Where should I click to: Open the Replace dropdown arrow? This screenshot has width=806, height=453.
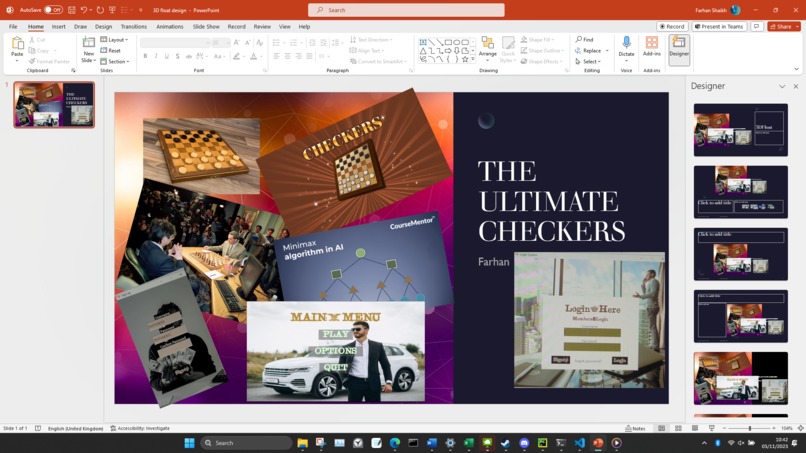pos(607,50)
